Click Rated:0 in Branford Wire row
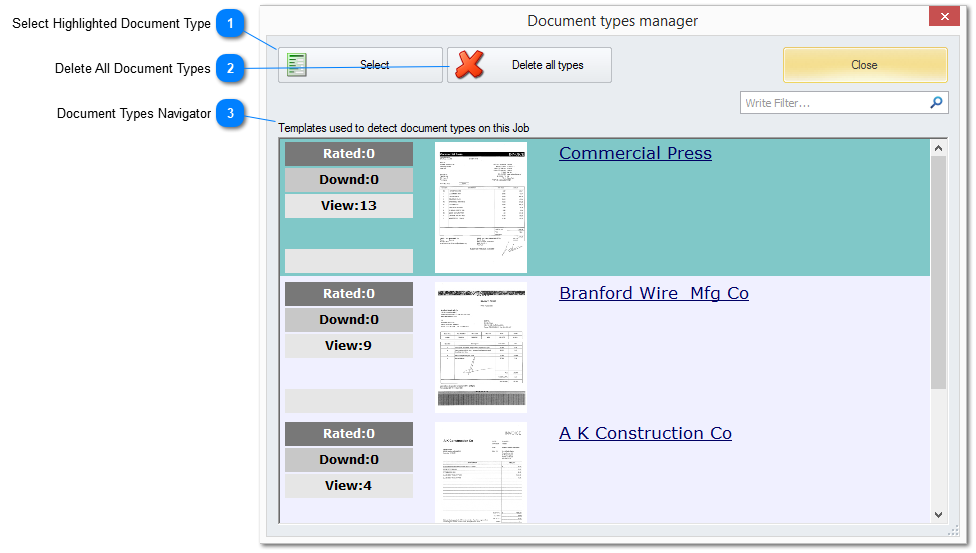This screenshot has height=553, width=976. pos(349,294)
